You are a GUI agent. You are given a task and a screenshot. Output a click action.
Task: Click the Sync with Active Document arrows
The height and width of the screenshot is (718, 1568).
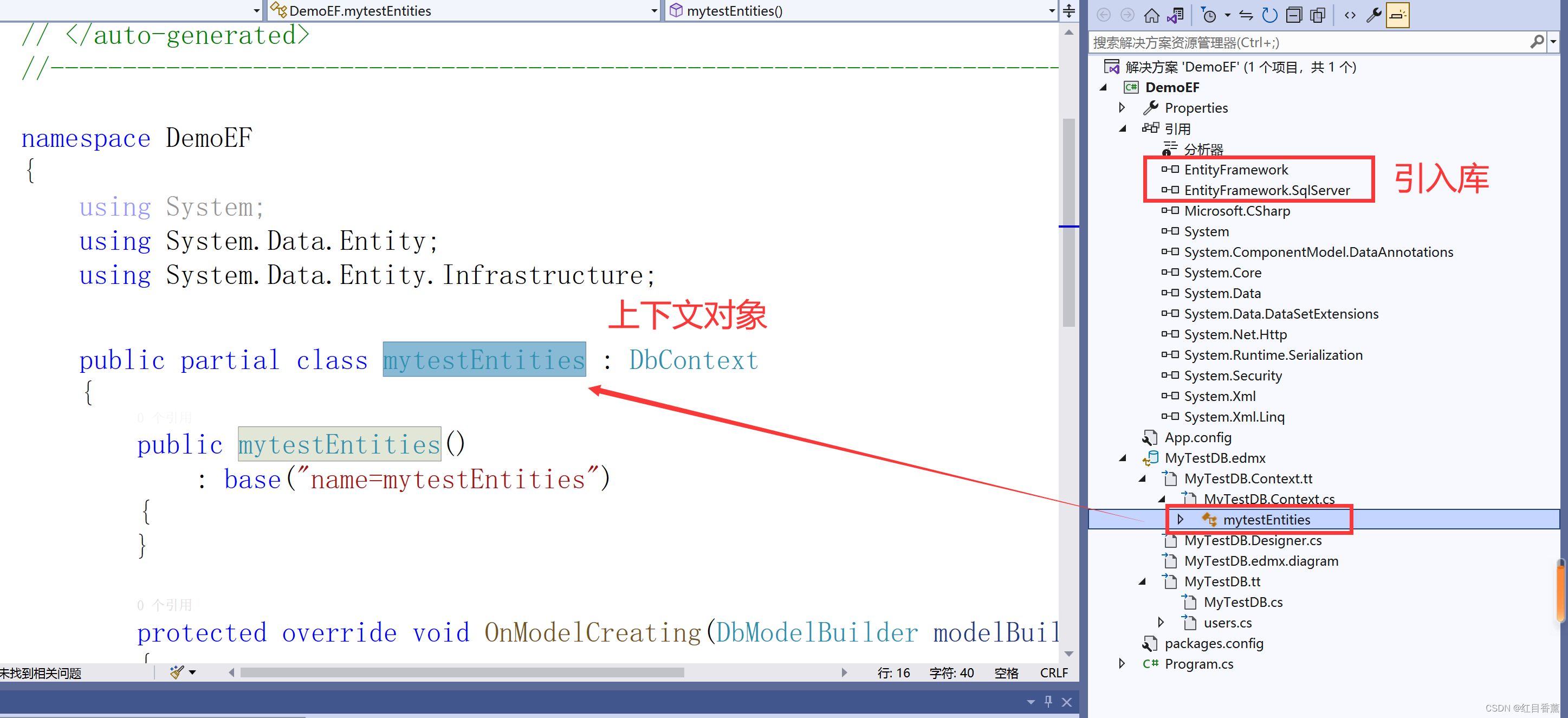click(1246, 15)
